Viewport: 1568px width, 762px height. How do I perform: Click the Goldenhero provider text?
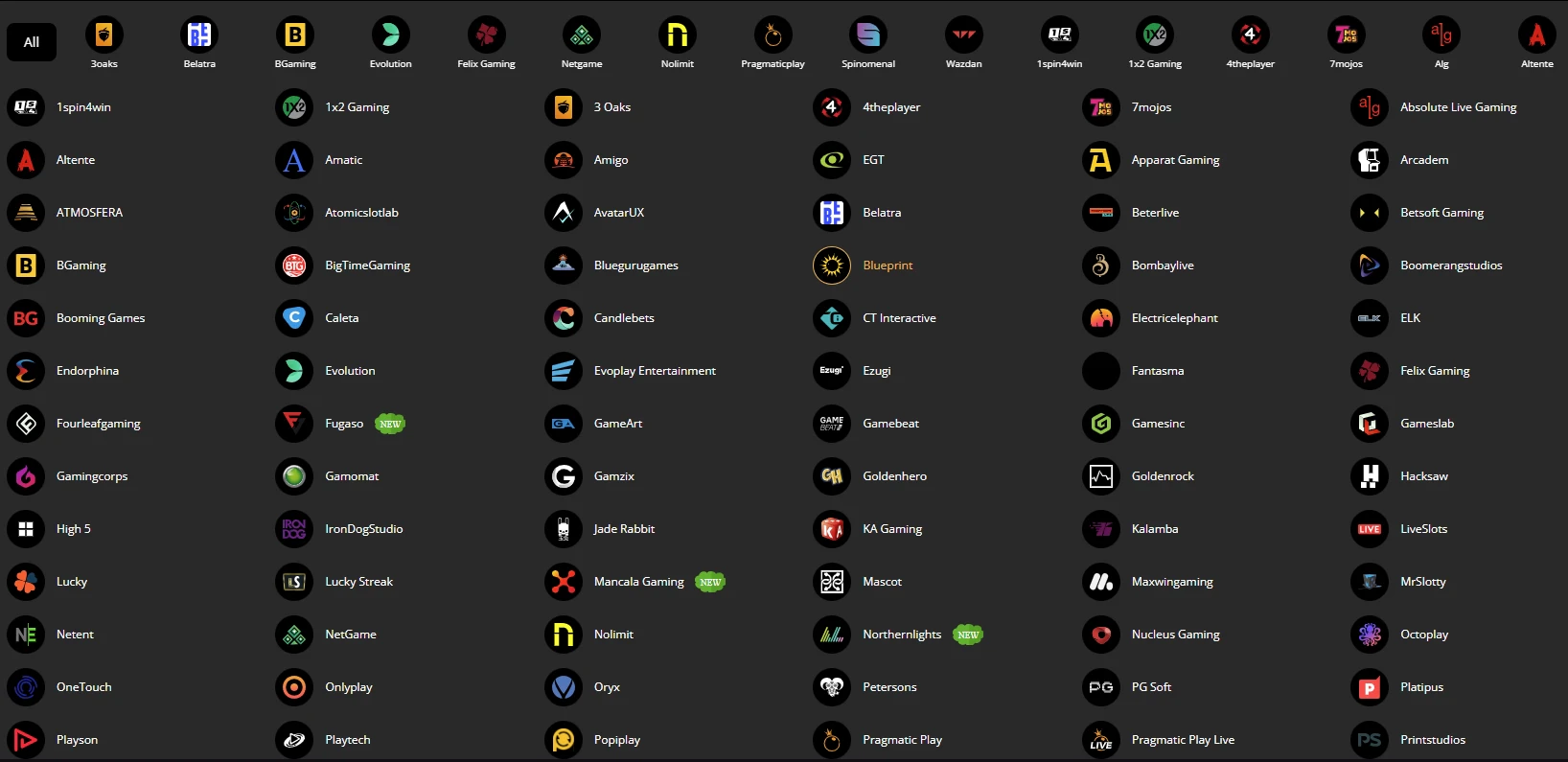pyautogui.click(x=894, y=476)
